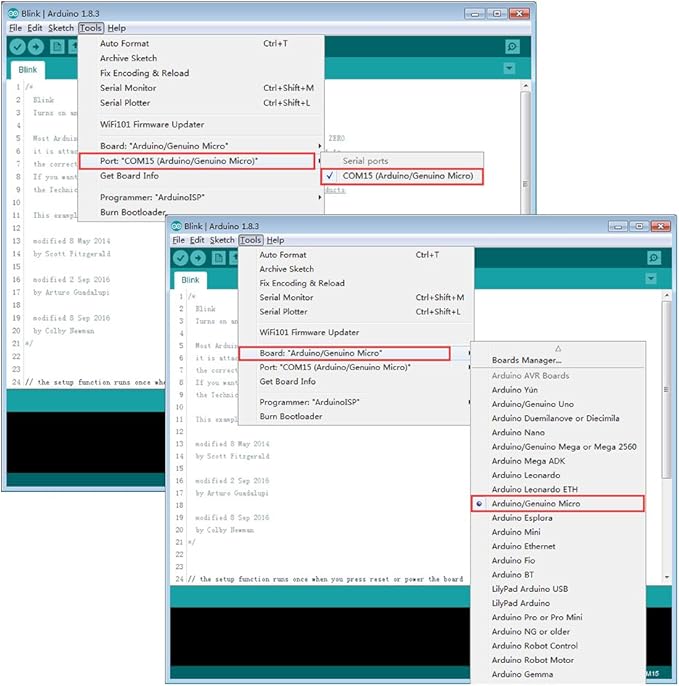Open Serial Monitor icon in back window

click(512, 46)
